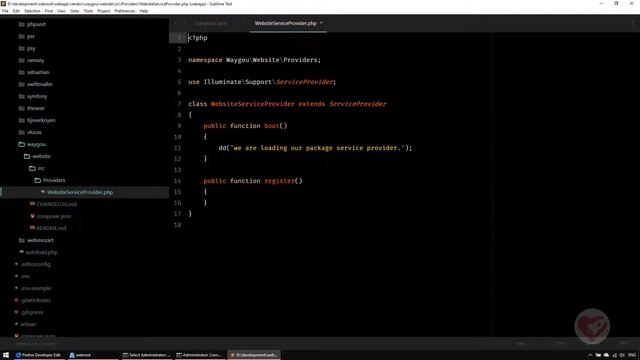Open the Help menu
The height and width of the screenshot is (360, 640).
[x=144, y=11]
